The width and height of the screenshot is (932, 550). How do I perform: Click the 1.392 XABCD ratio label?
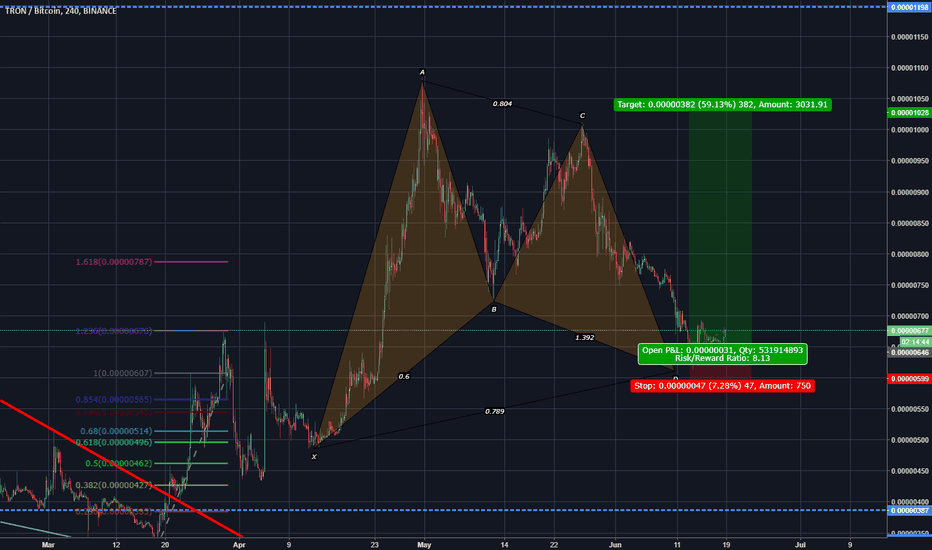585,338
